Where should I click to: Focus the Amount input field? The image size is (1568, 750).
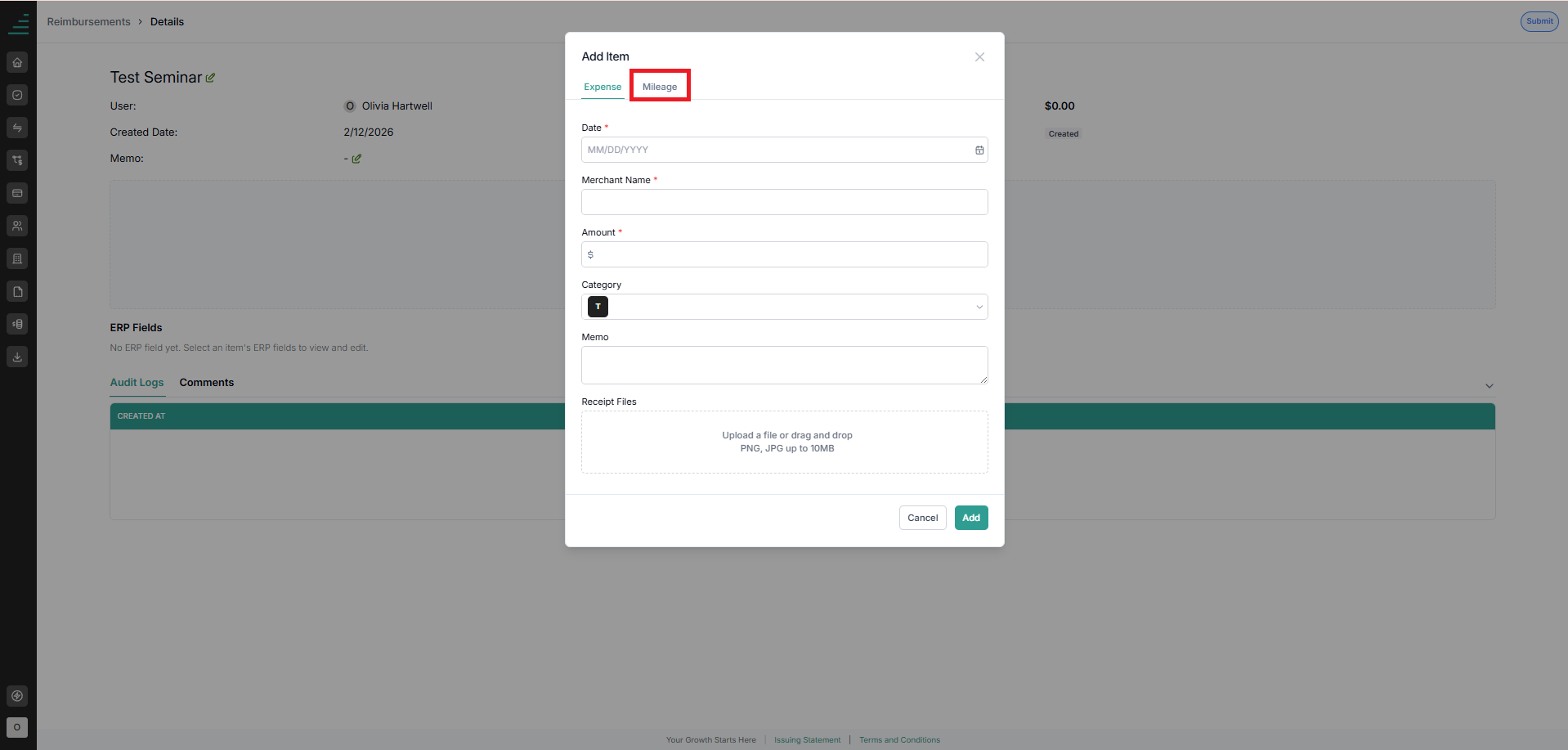[x=785, y=254]
